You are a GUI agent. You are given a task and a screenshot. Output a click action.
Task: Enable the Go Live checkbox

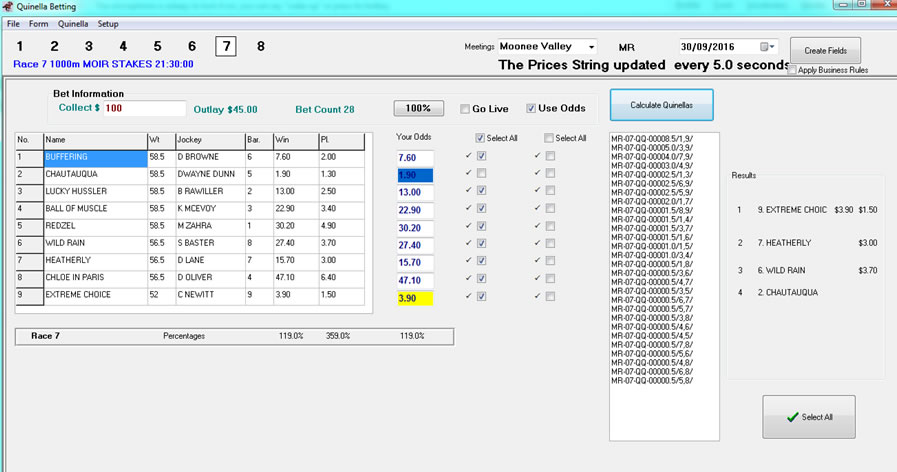click(x=465, y=109)
